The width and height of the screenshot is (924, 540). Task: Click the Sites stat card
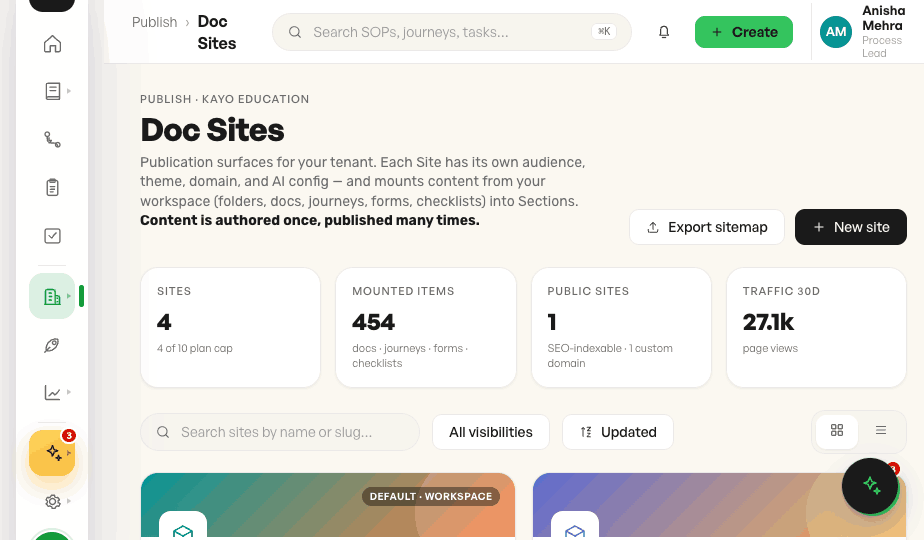(230, 328)
